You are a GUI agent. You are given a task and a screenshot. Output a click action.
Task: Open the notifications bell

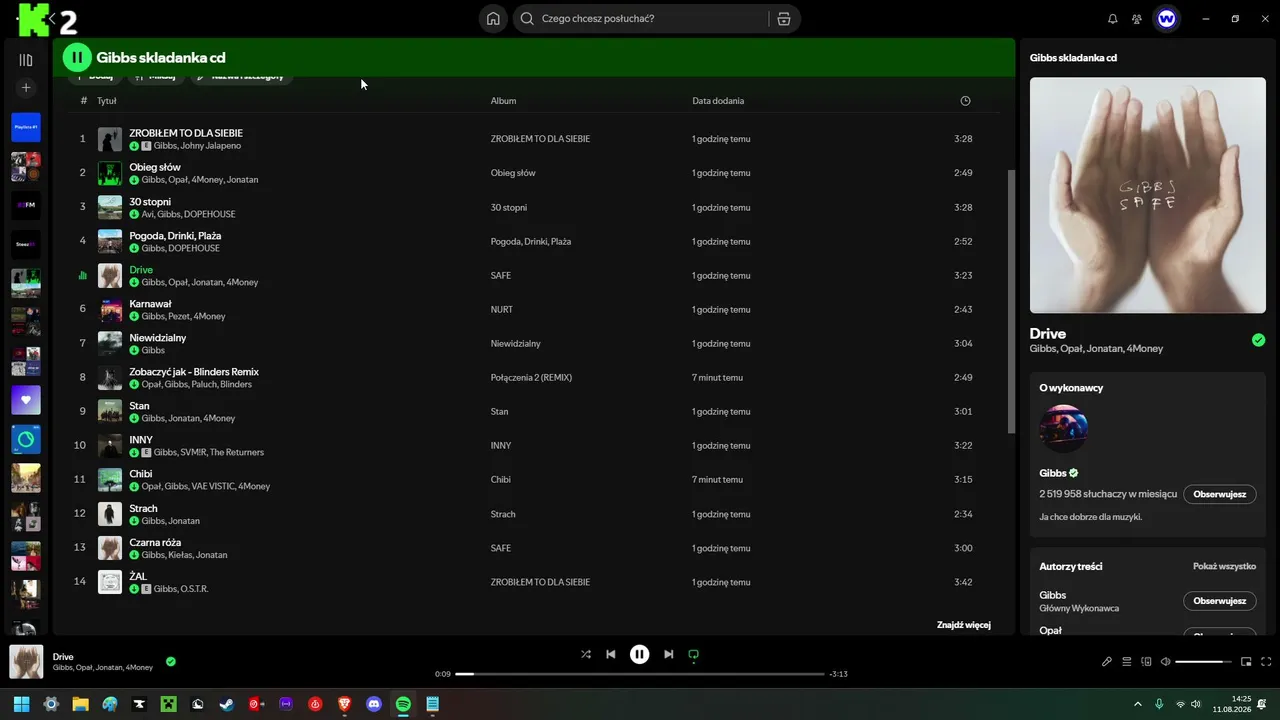(1113, 19)
